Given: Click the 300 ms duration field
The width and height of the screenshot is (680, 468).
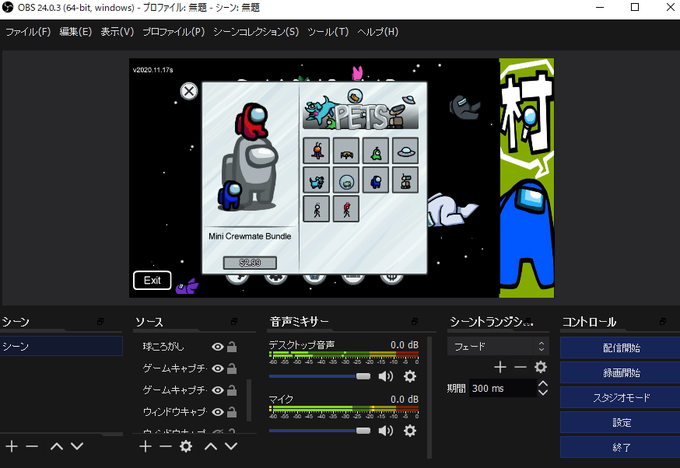Looking at the screenshot, I should (x=502, y=388).
